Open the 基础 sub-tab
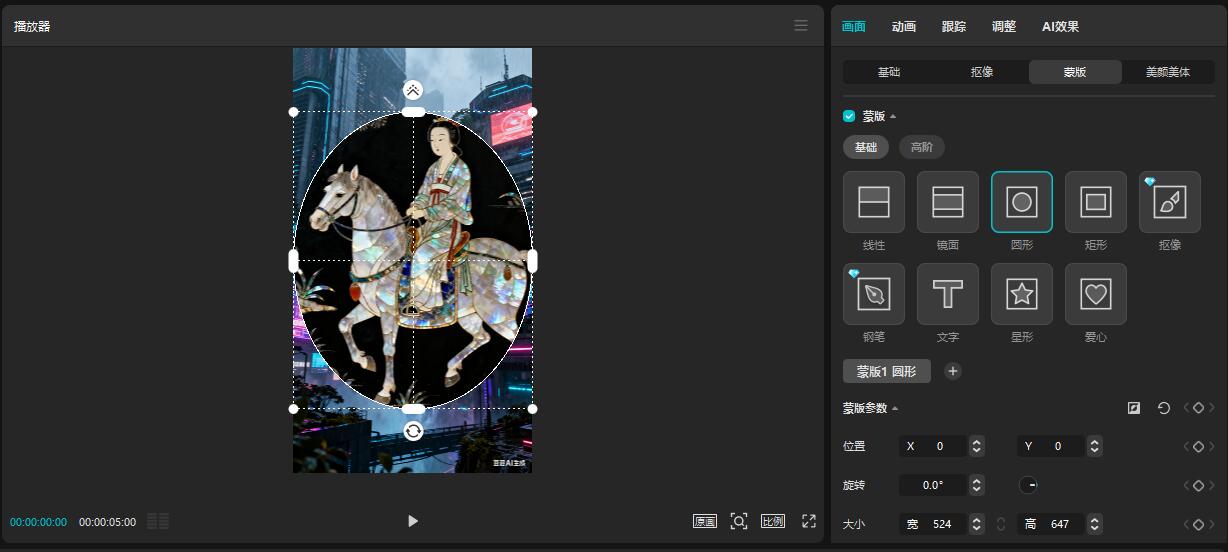Viewport: 1228px width, 552px height. (x=889, y=72)
